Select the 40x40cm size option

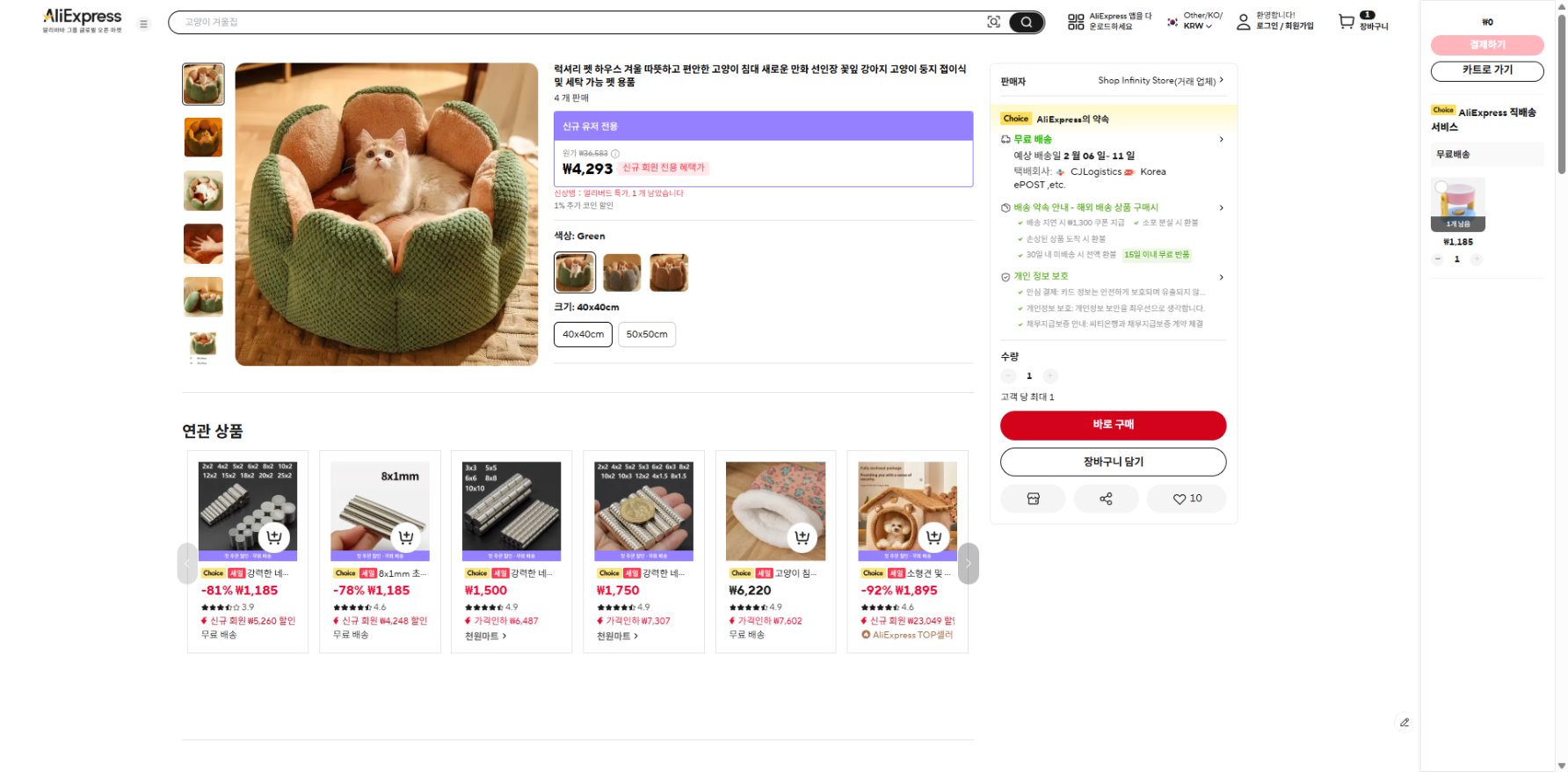tap(583, 334)
